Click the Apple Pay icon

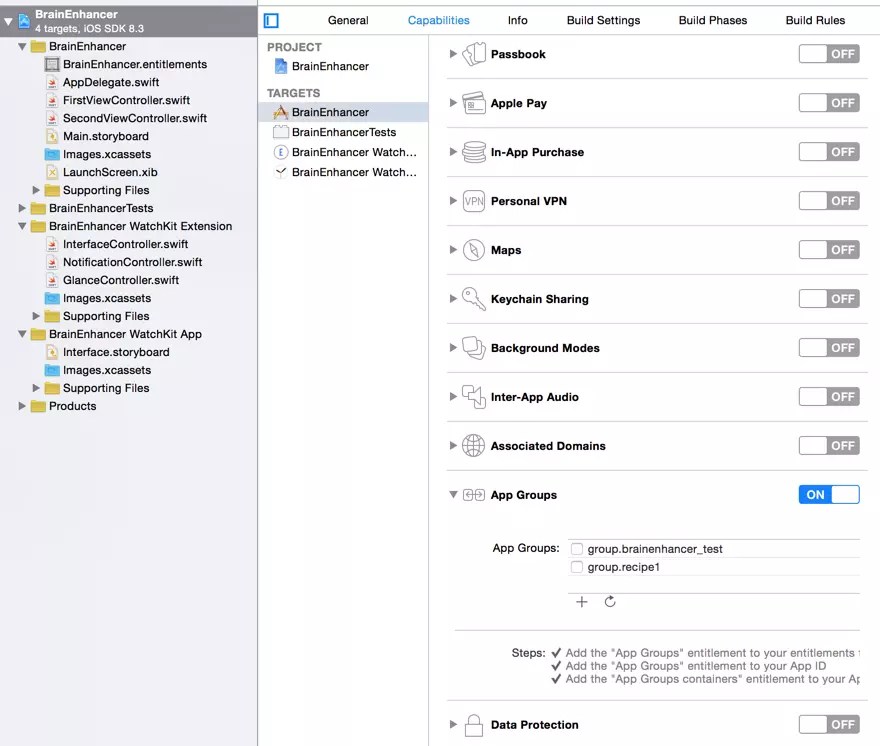point(471,103)
